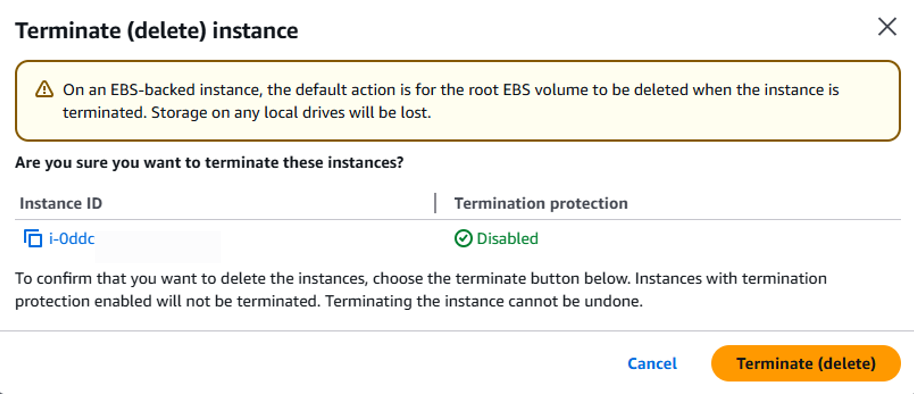Click the column divider between the table headers
Image resolution: width=914 pixels, height=398 pixels.
(435, 203)
